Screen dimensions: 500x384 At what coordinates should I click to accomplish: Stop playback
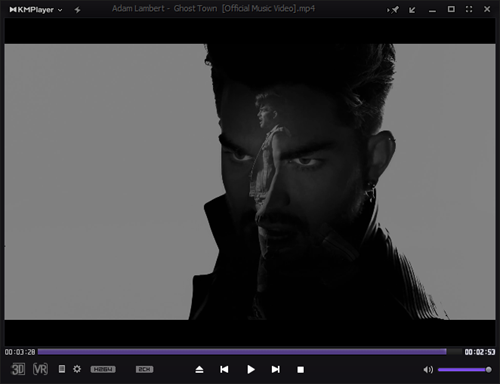[x=300, y=370]
